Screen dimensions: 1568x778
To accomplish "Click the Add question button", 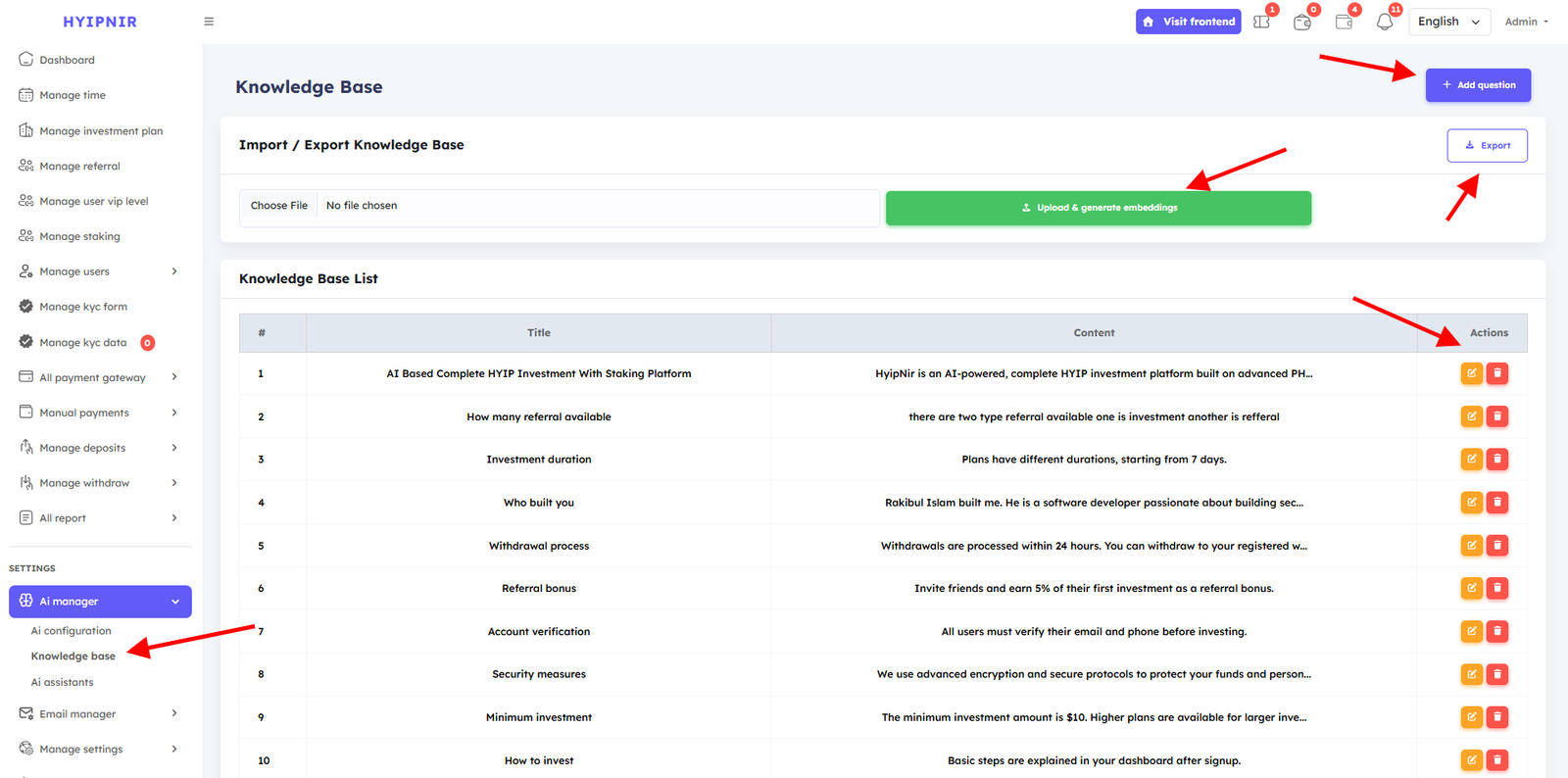I will tap(1478, 85).
